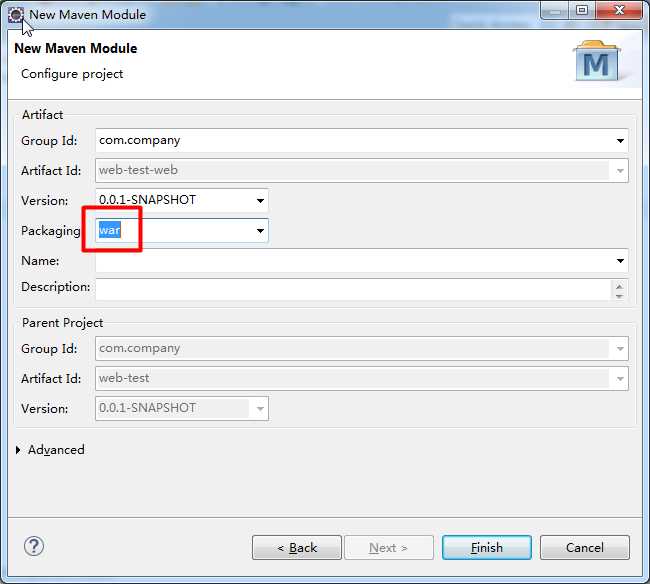The image size is (650, 584).
Task: Open the Parent Project web-test dropdown arrow
Action: coord(620,378)
